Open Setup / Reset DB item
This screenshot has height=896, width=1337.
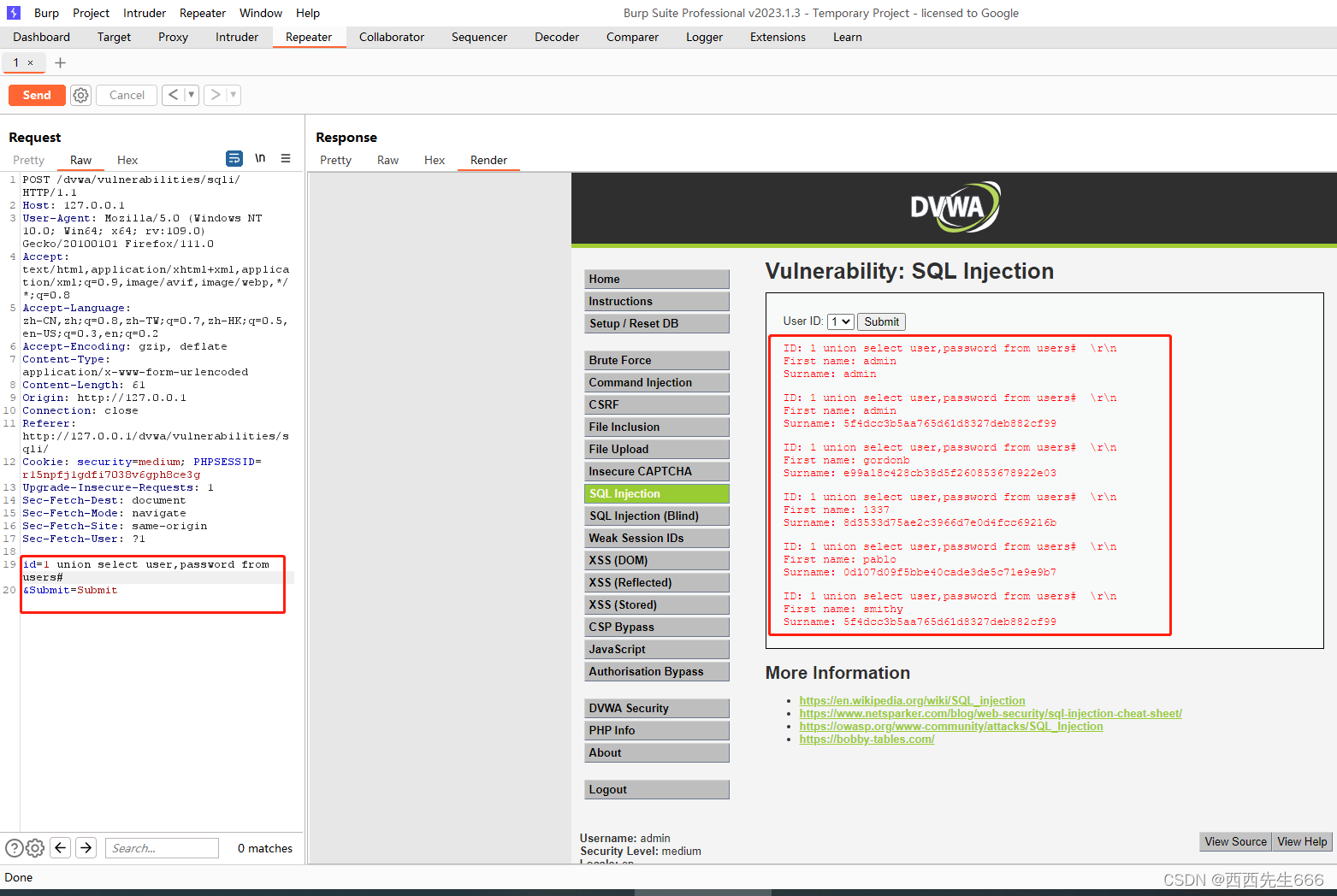(656, 323)
